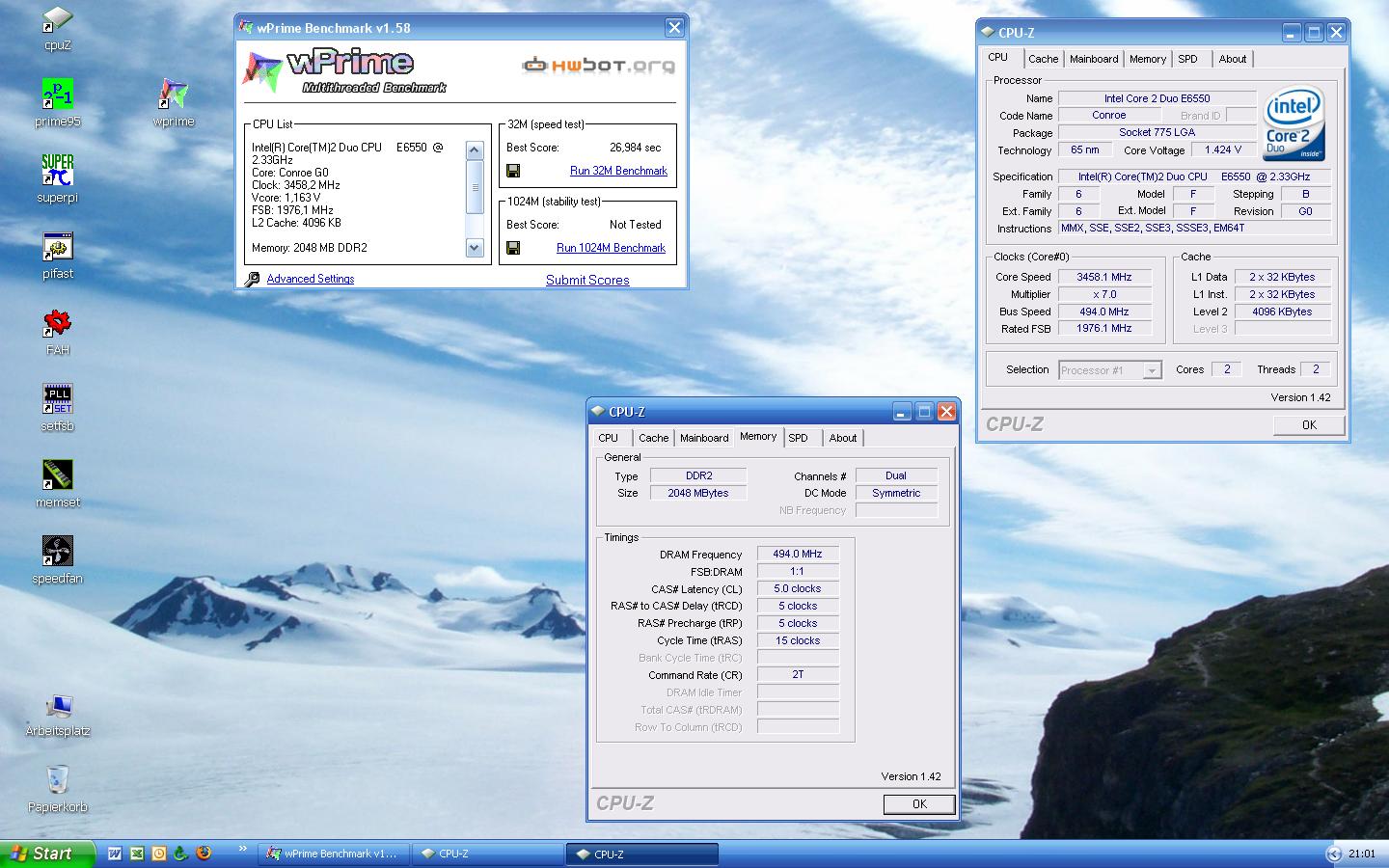1389x868 pixels.
Task: Click the Cycle Time value 15 clocks
Action: click(x=798, y=640)
